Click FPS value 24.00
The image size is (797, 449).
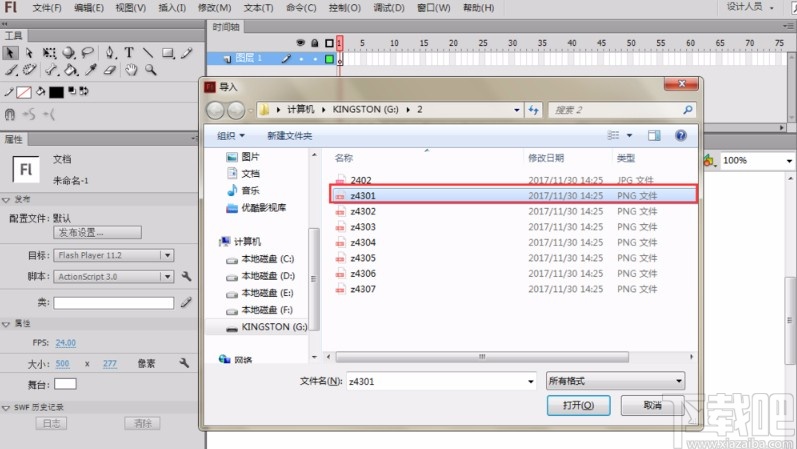tap(66, 343)
